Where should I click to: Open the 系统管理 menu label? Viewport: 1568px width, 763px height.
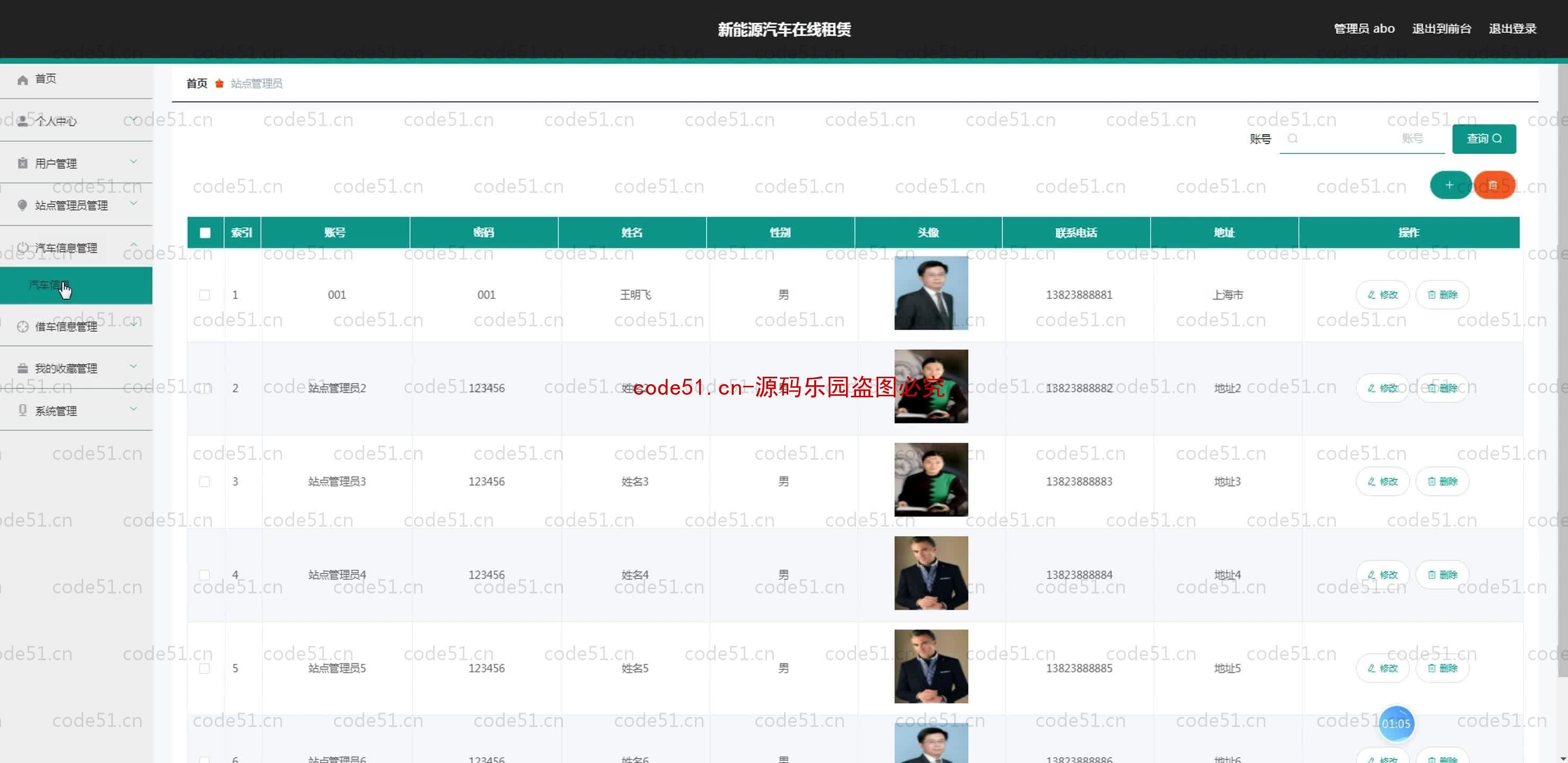tap(56, 411)
